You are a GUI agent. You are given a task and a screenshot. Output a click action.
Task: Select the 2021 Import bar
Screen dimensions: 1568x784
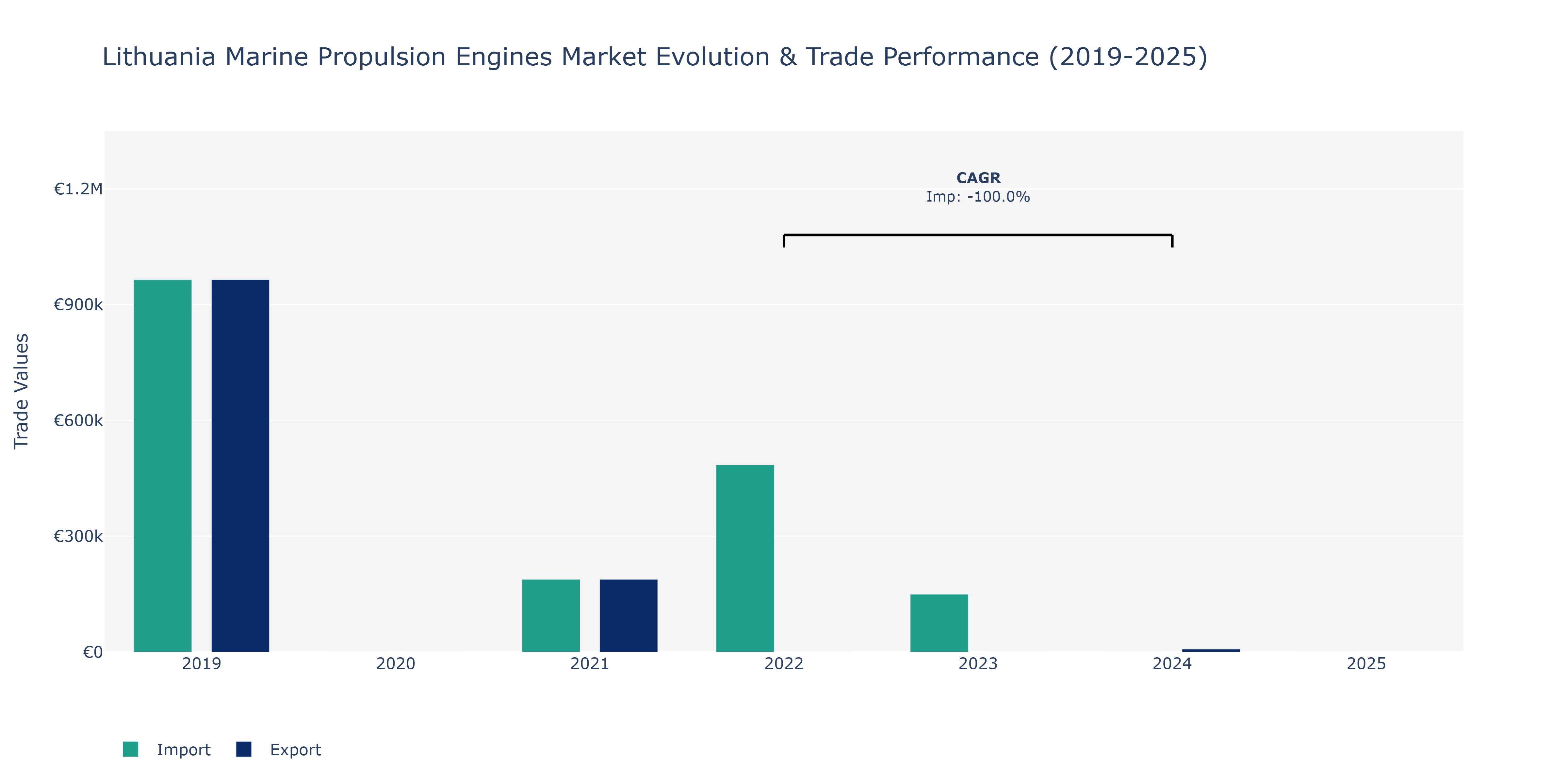pyautogui.click(x=551, y=615)
